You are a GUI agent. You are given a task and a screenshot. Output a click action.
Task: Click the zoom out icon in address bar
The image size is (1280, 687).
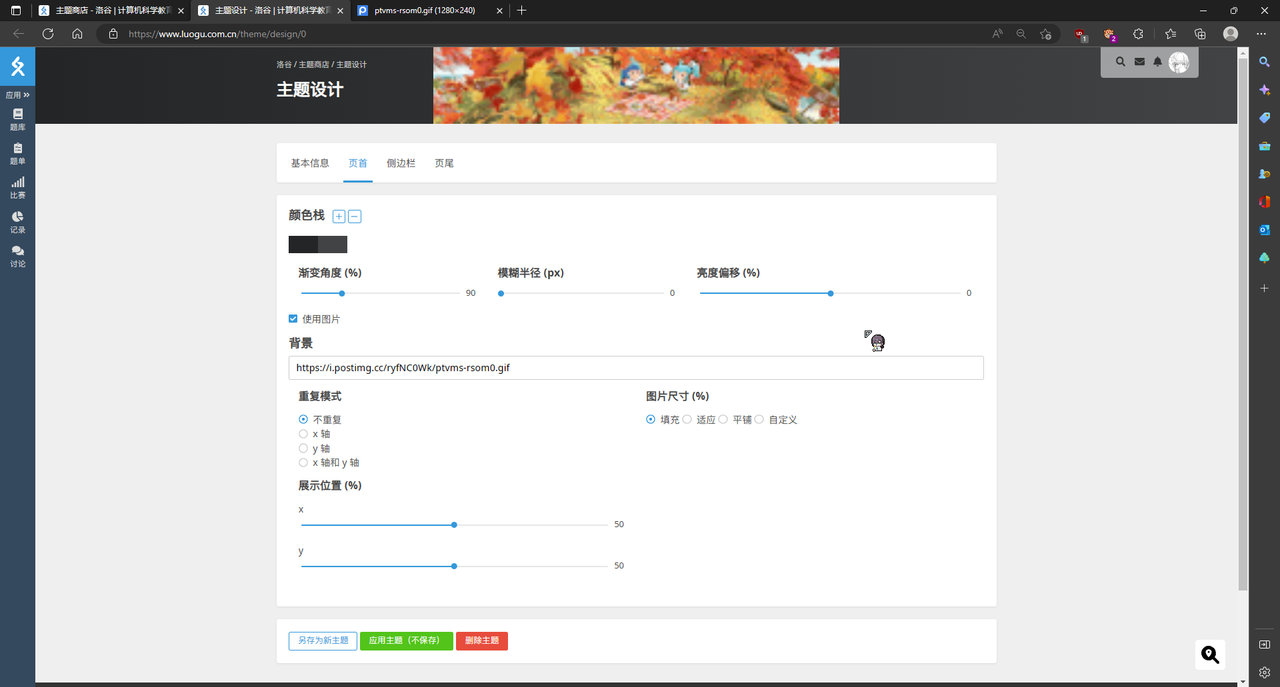tap(1021, 33)
